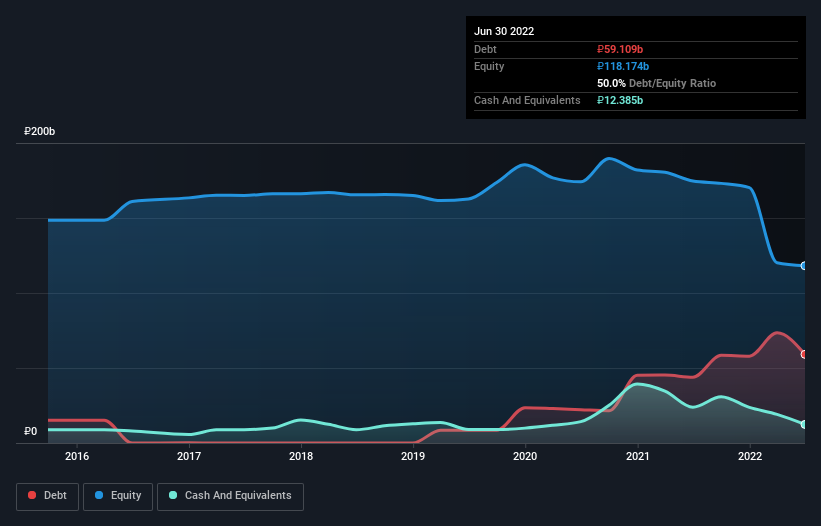Click the red Debt legend dot
This screenshot has height=526, width=821.
click(x=32, y=495)
